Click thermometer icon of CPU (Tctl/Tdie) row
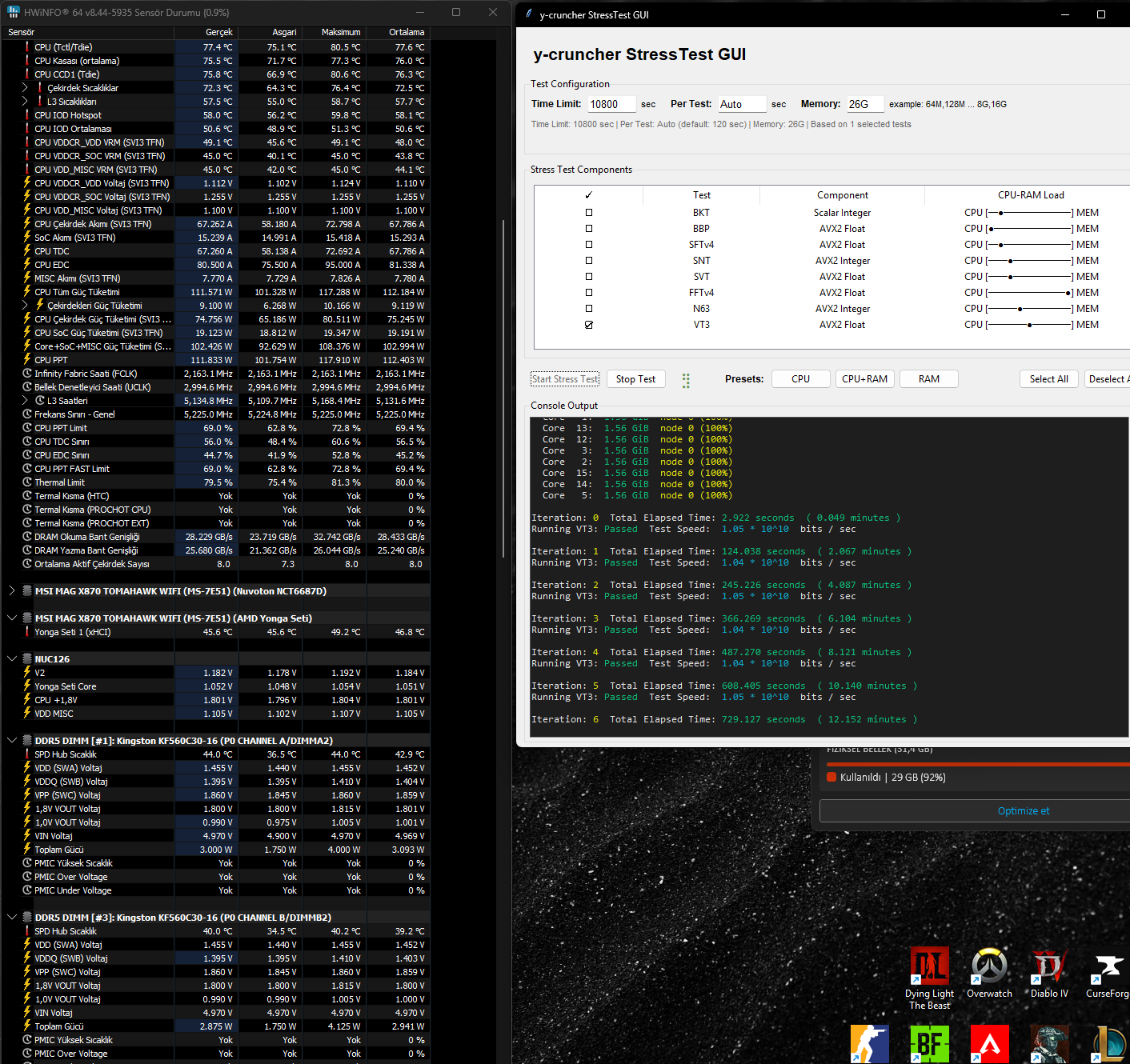The height and width of the screenshot is (1064, 1130). coord(27,47)
